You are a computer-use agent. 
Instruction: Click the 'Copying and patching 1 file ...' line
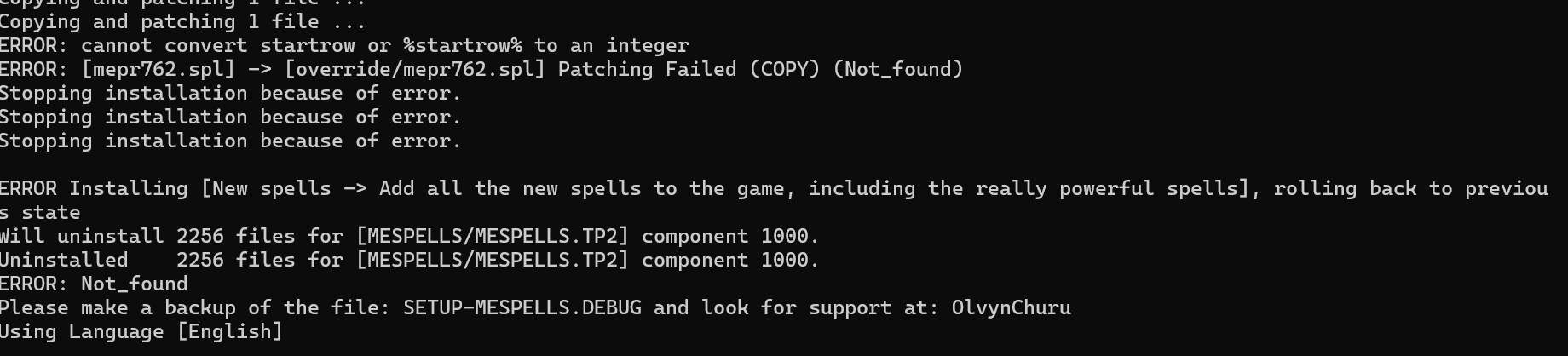click(x=182, y=21)
